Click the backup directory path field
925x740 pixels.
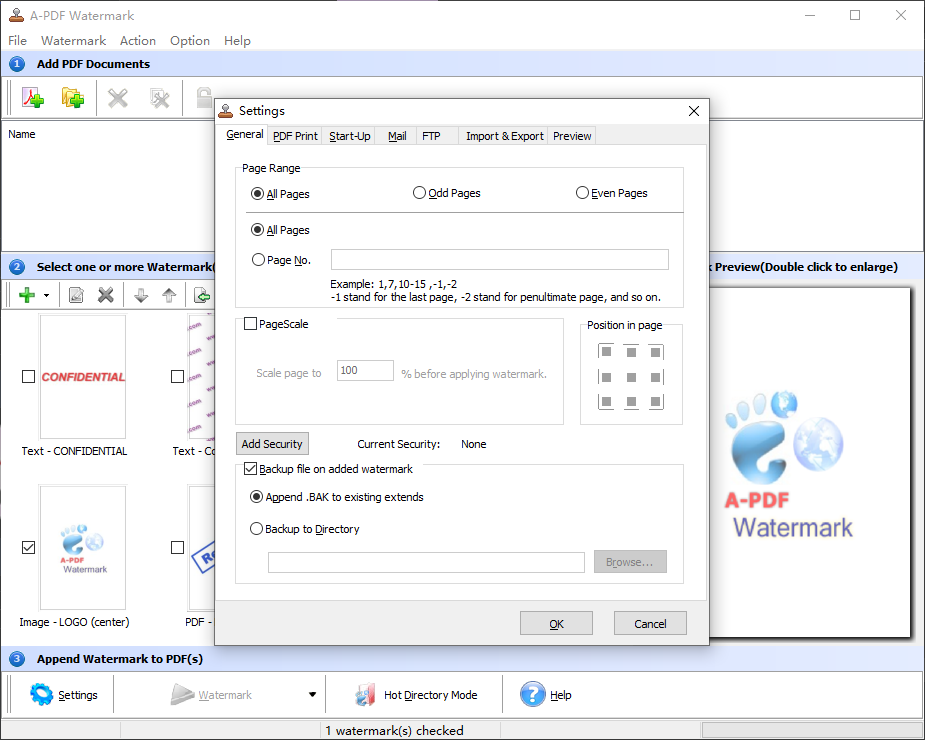click(x=426, y=562)
